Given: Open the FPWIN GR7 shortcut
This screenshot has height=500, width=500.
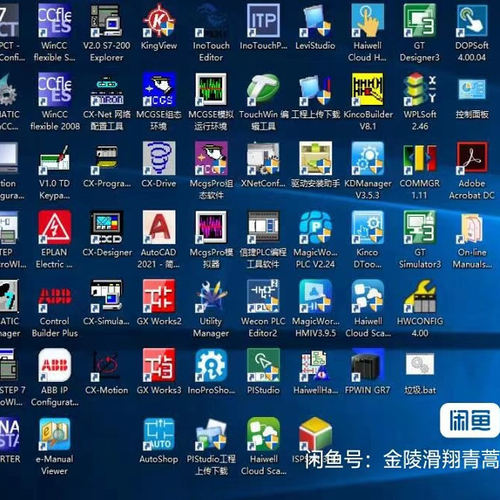Looking at the screenshot, I should click(368, 365).
